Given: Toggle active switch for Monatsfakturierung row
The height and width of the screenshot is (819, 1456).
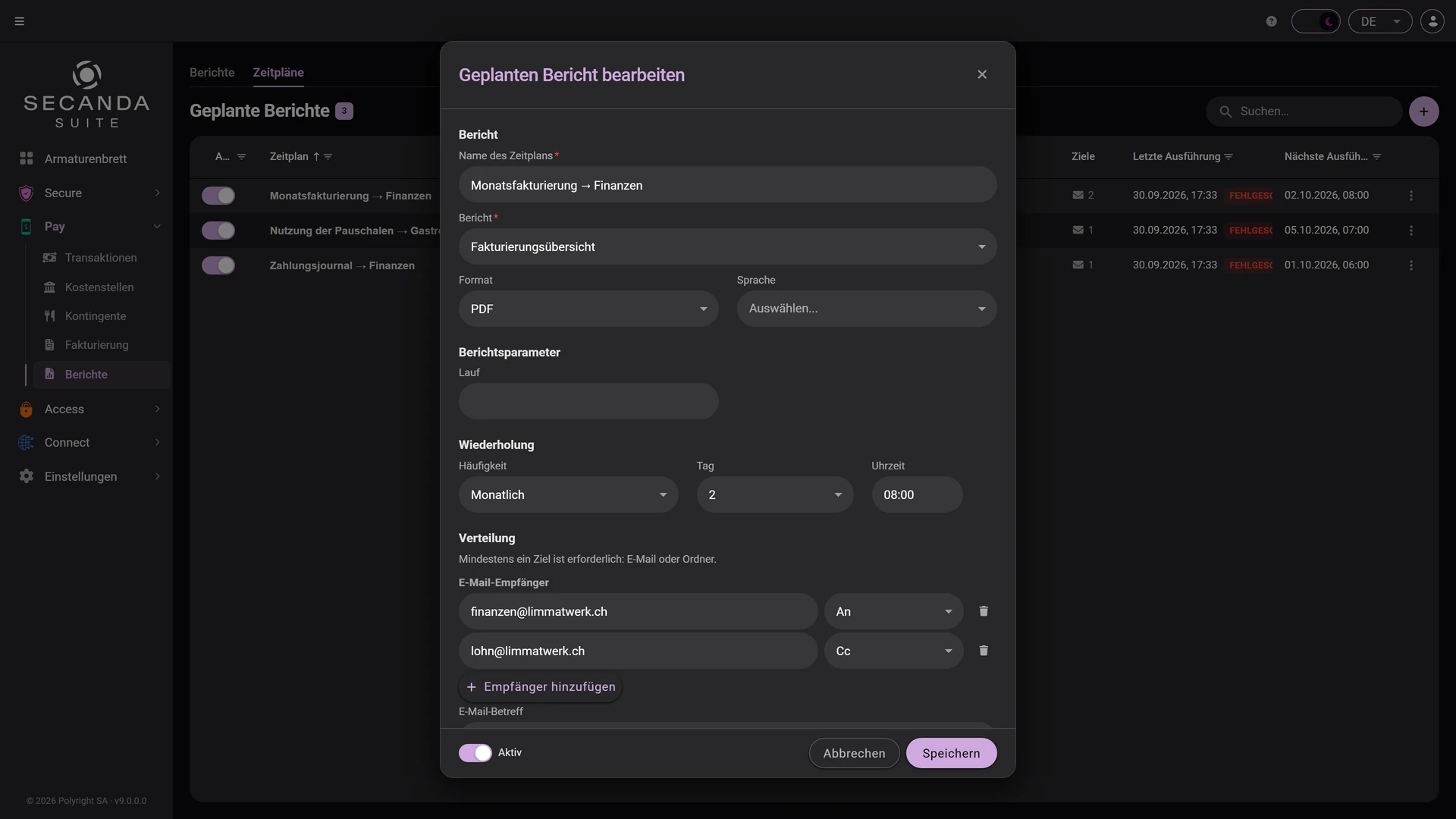Looking at the screenshot, I should pyautogui.click(x=218, y=196).
